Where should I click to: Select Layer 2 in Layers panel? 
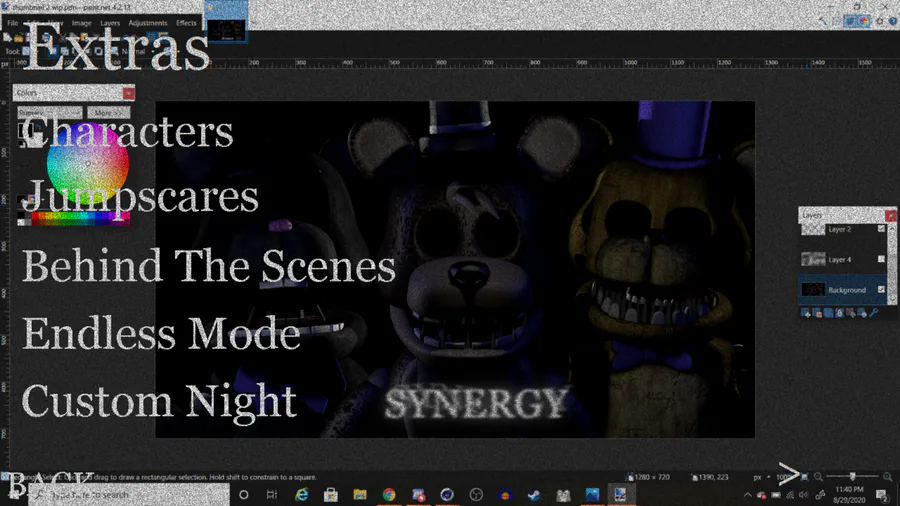click(843, 229)
